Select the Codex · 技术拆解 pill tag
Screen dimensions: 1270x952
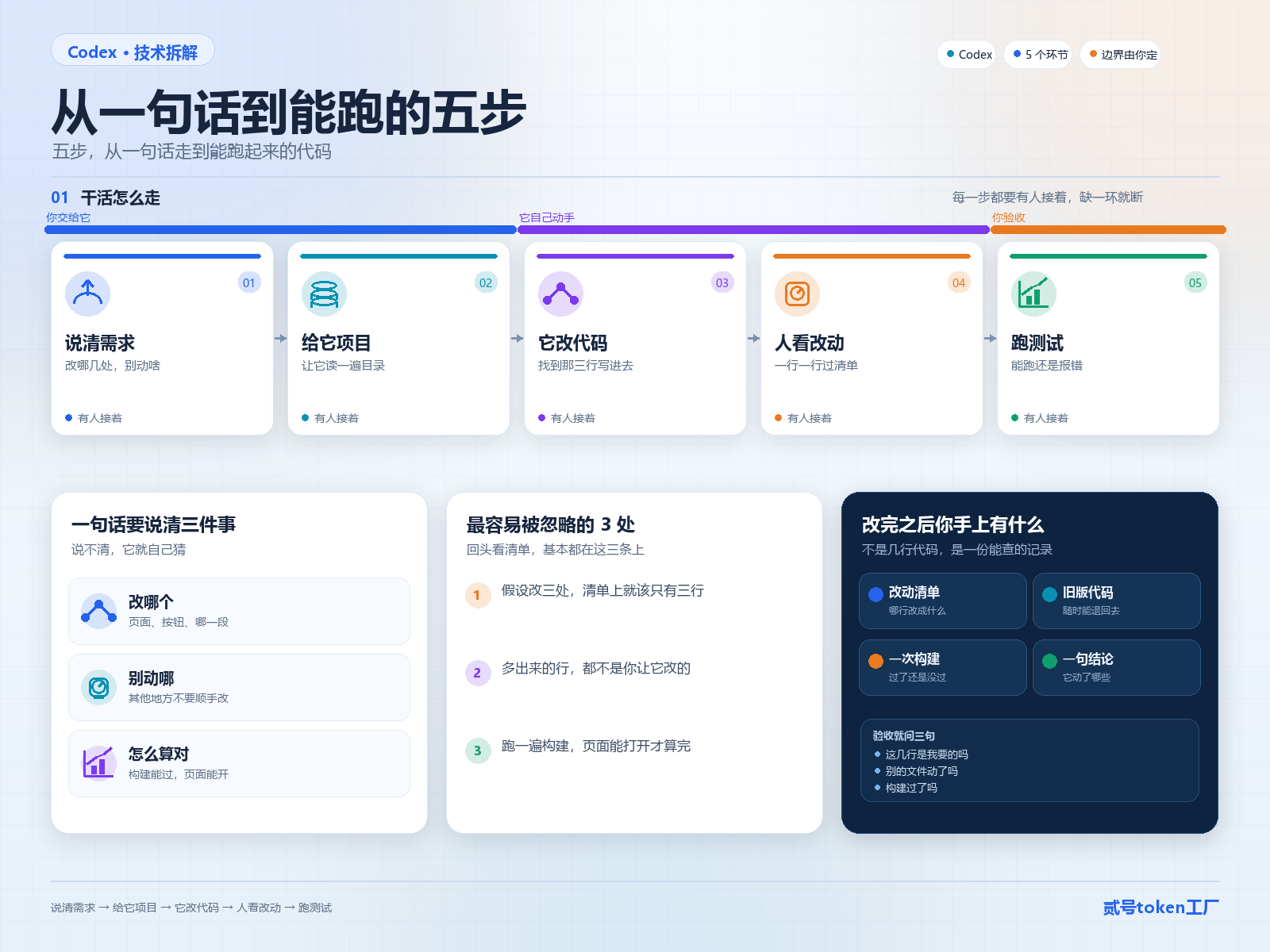point(133,52)
